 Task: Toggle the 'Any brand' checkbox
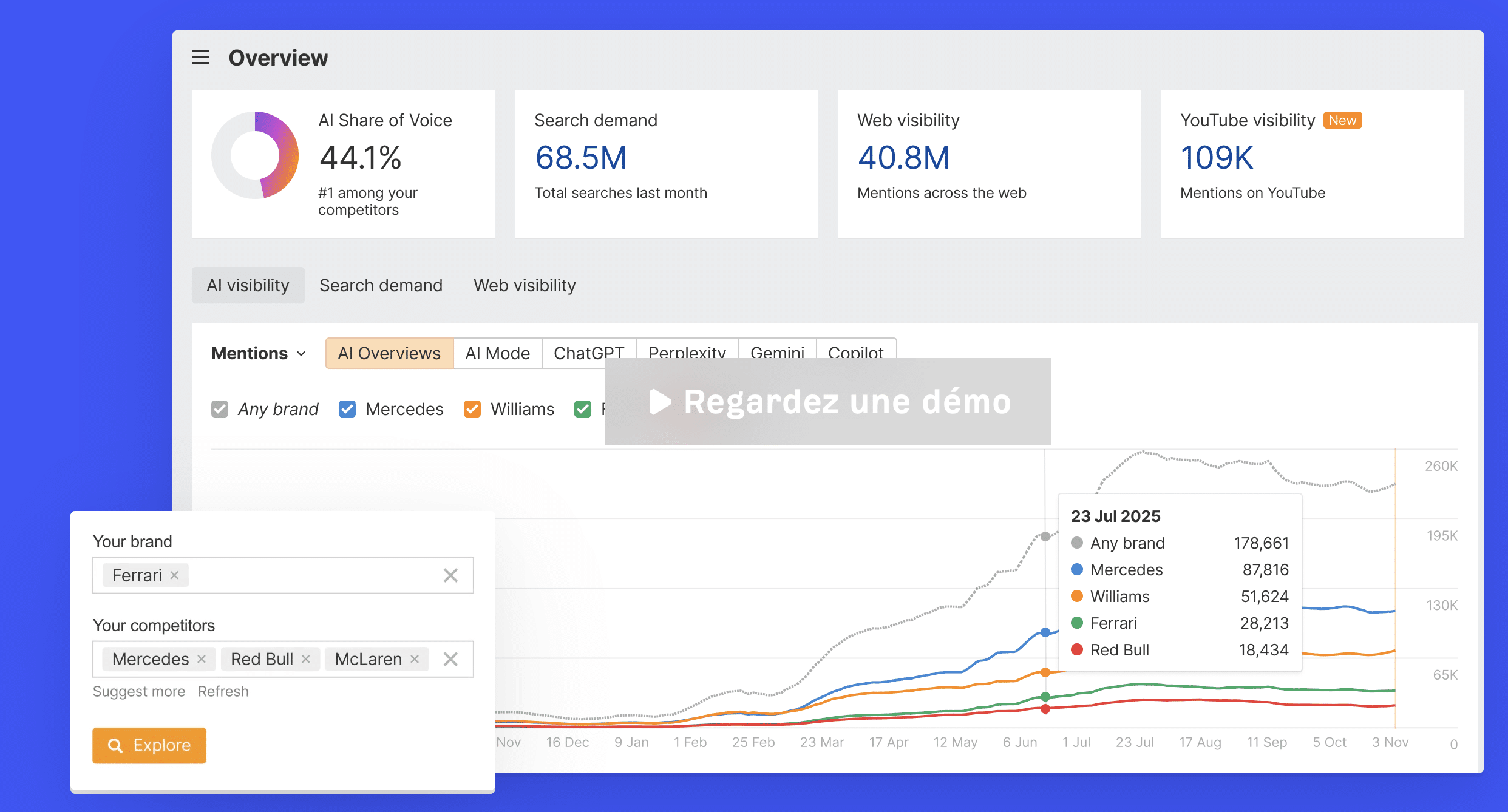pyautogui.click(x=220, y=409)
